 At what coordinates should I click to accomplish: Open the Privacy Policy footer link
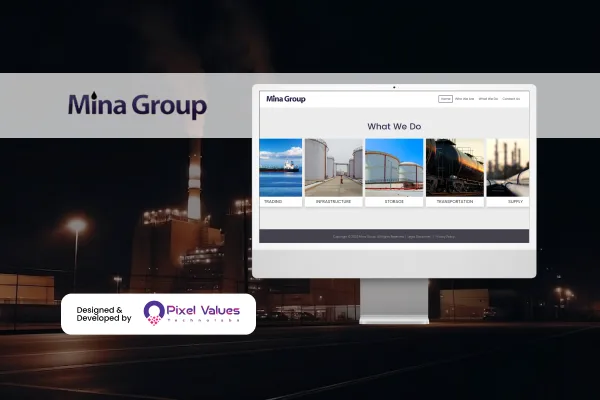[x=445, y=236]
